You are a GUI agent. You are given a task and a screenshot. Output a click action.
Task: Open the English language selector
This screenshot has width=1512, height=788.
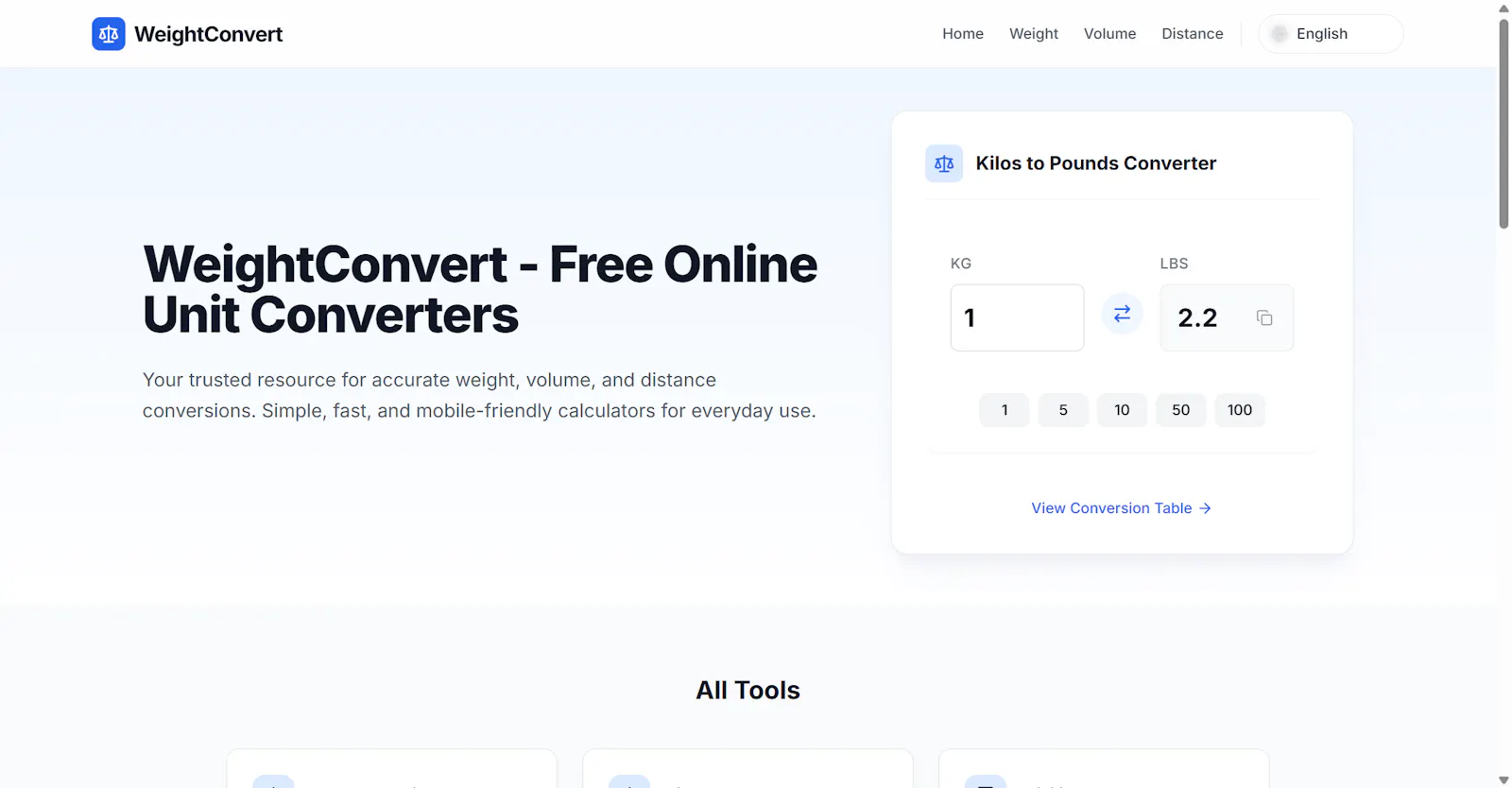[1331, 34]
